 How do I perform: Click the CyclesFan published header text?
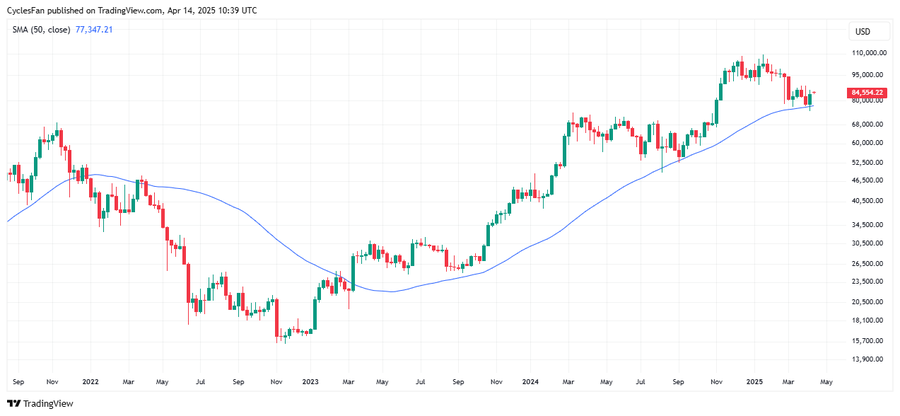click(x=131, y=10)
